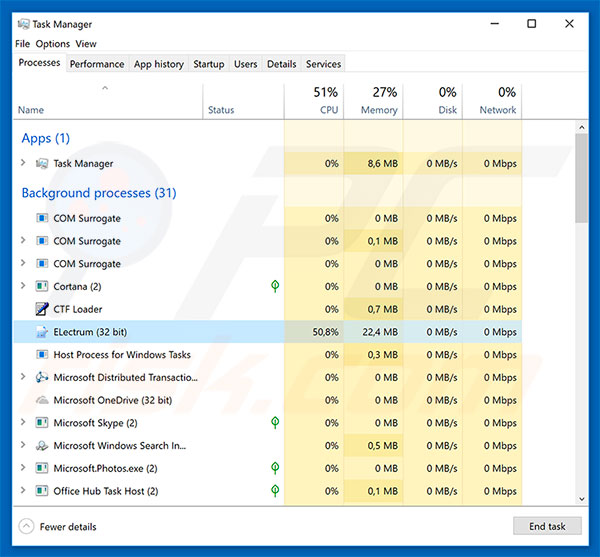Click the Task Manager title bar icon

(23, 24)
